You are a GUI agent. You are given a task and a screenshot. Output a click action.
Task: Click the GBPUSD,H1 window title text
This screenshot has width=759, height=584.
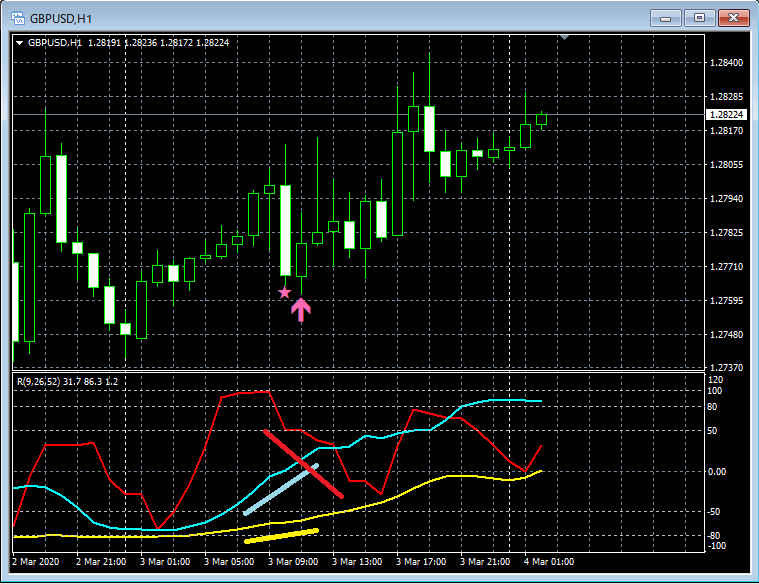coord(61,19)
